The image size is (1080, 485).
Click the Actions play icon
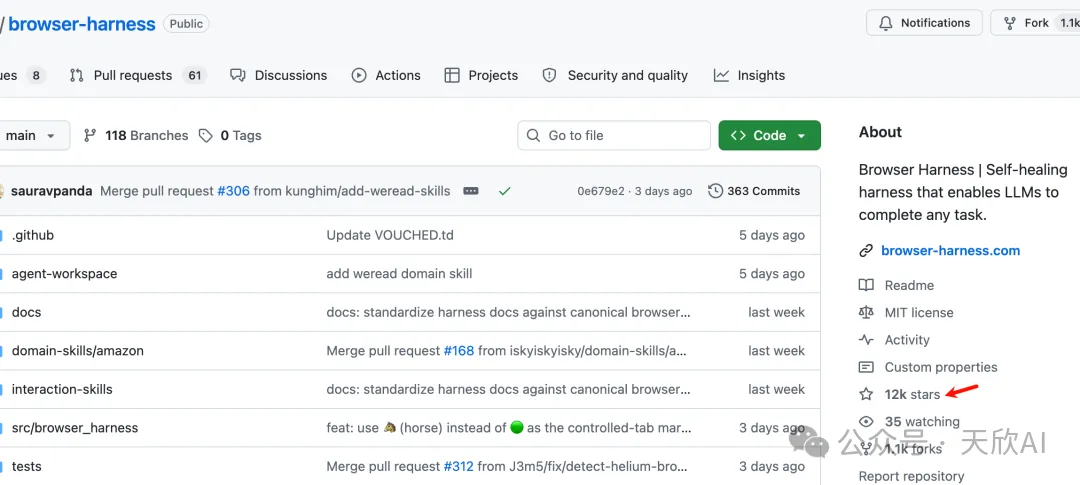(359, 75)
